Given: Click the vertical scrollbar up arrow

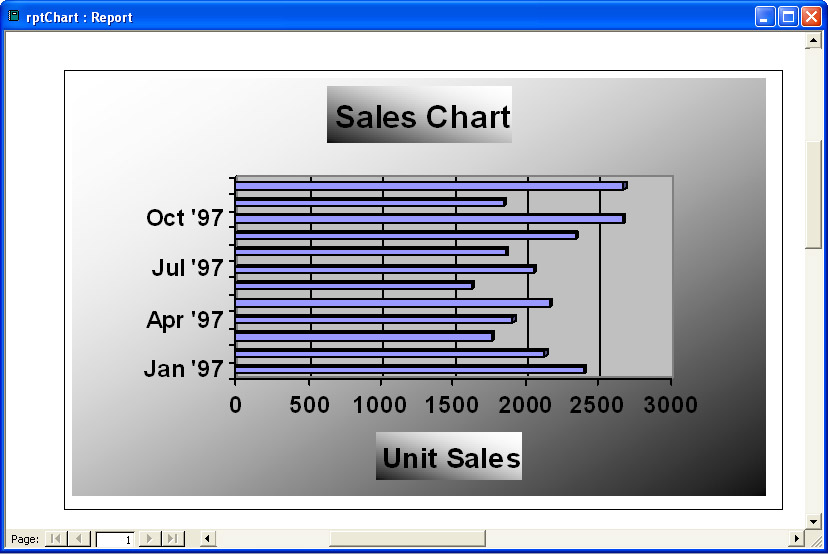Looking at the screenshot, I should point(813,40).
